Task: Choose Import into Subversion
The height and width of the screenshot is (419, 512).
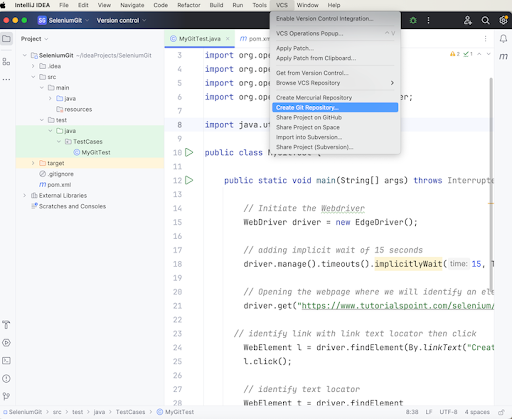Action: 335,137
